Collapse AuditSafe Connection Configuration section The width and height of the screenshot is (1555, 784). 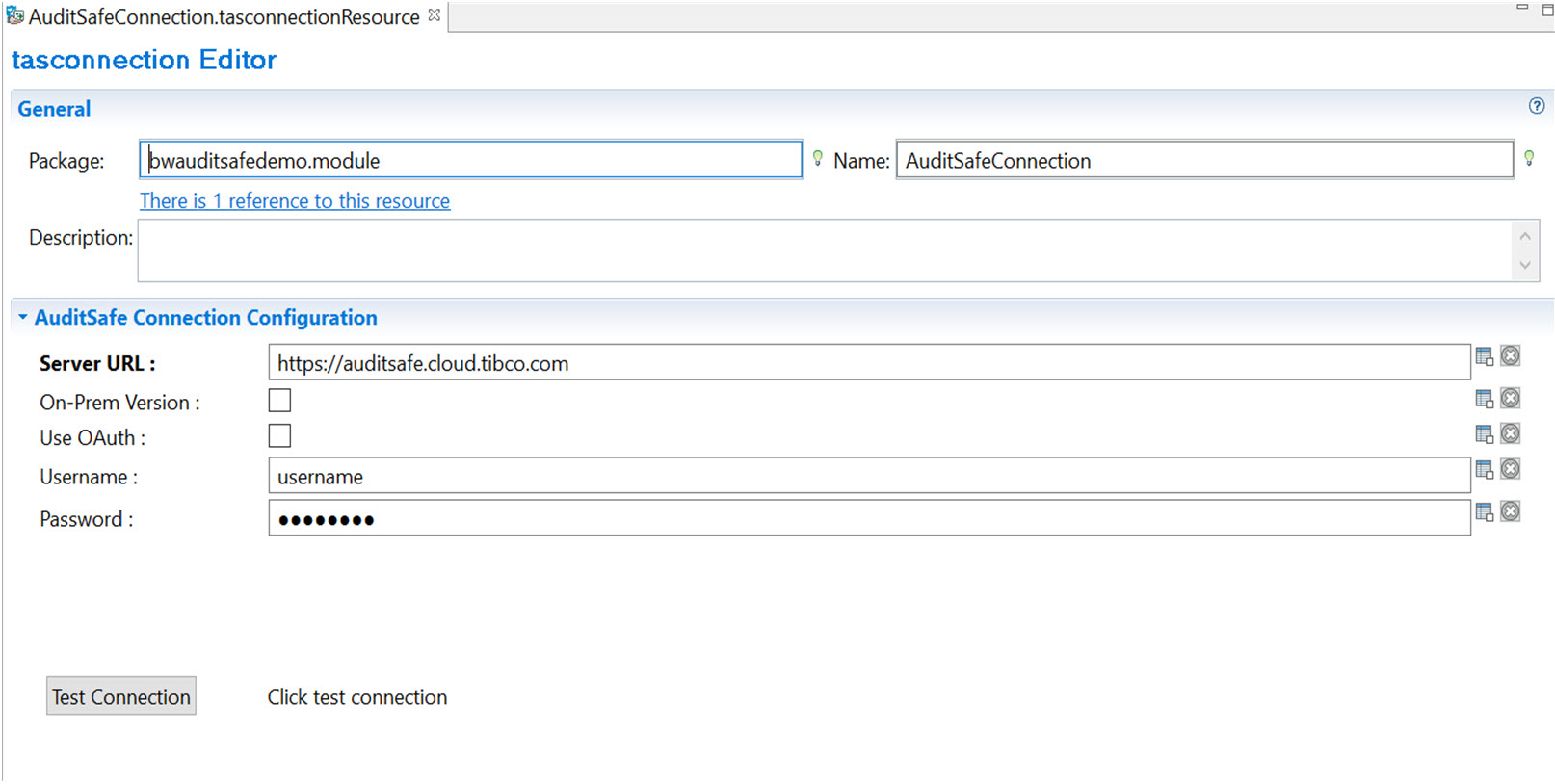pos(23,317)
